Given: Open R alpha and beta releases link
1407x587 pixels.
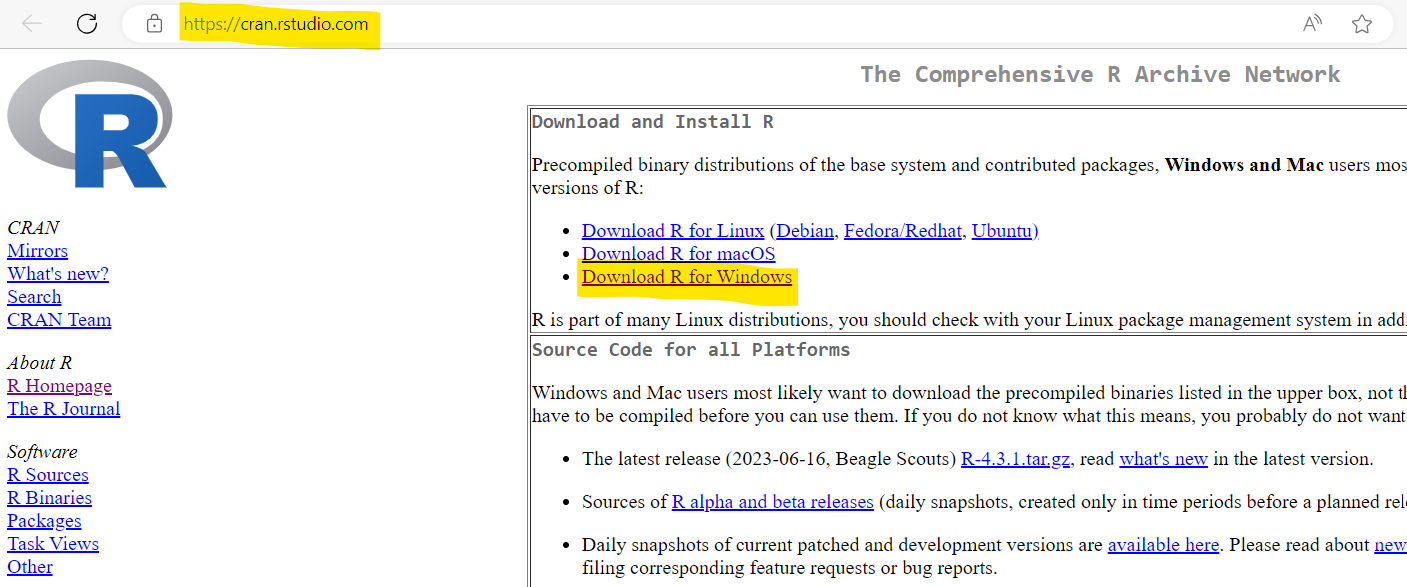Looking at the screenshot, I should click(772, 502).
